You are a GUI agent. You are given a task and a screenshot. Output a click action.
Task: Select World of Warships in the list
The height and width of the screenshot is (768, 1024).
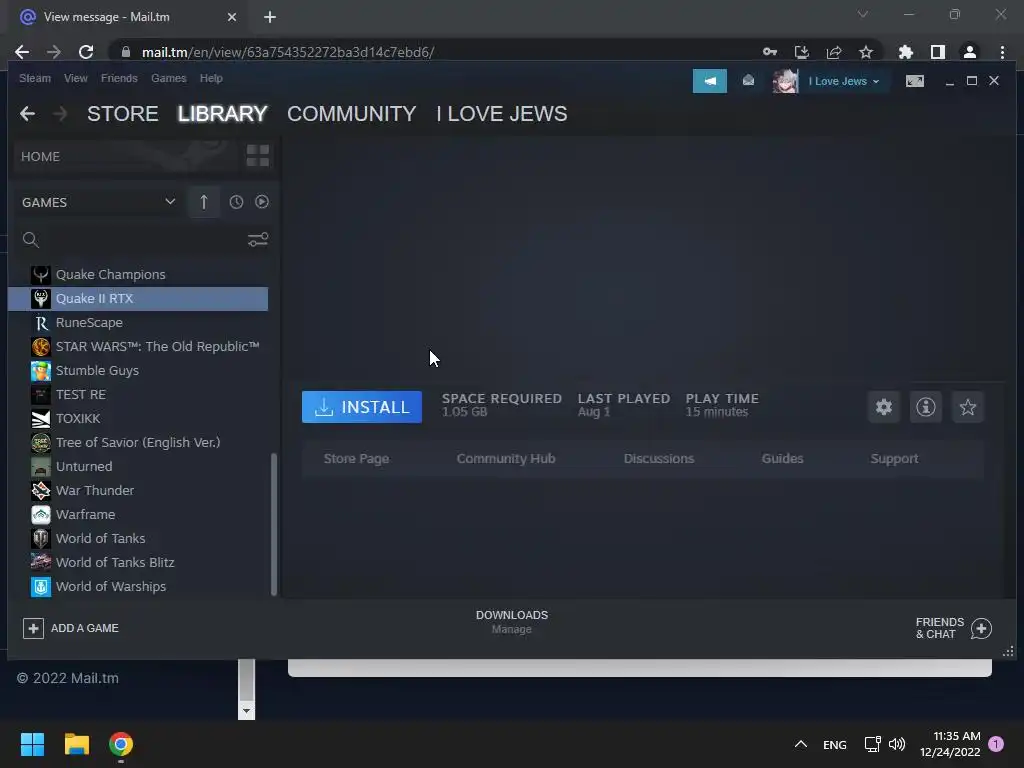[138, 586]
